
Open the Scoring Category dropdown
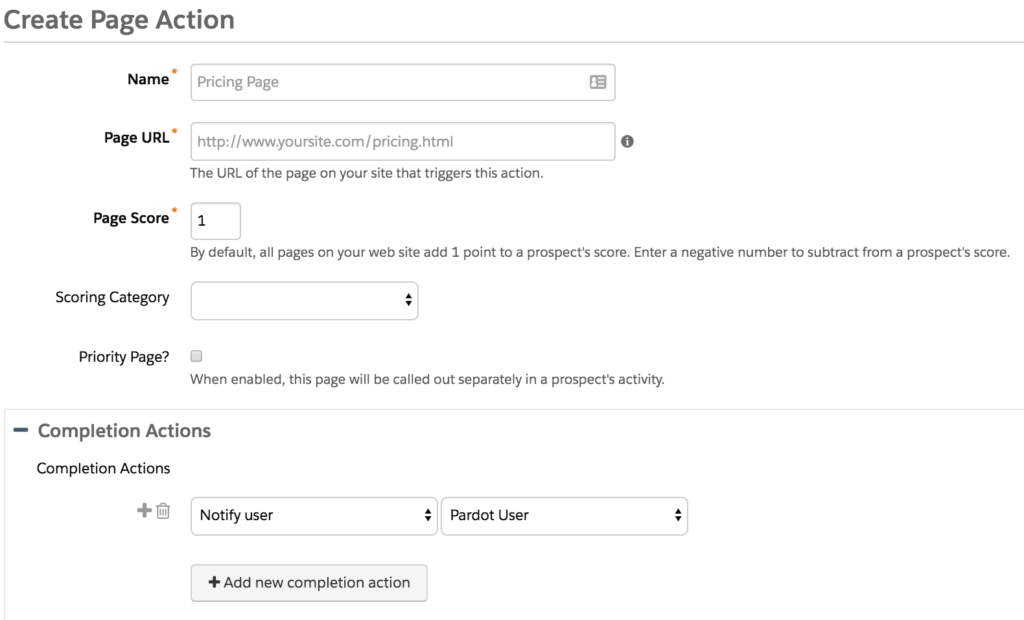(304, 299)
